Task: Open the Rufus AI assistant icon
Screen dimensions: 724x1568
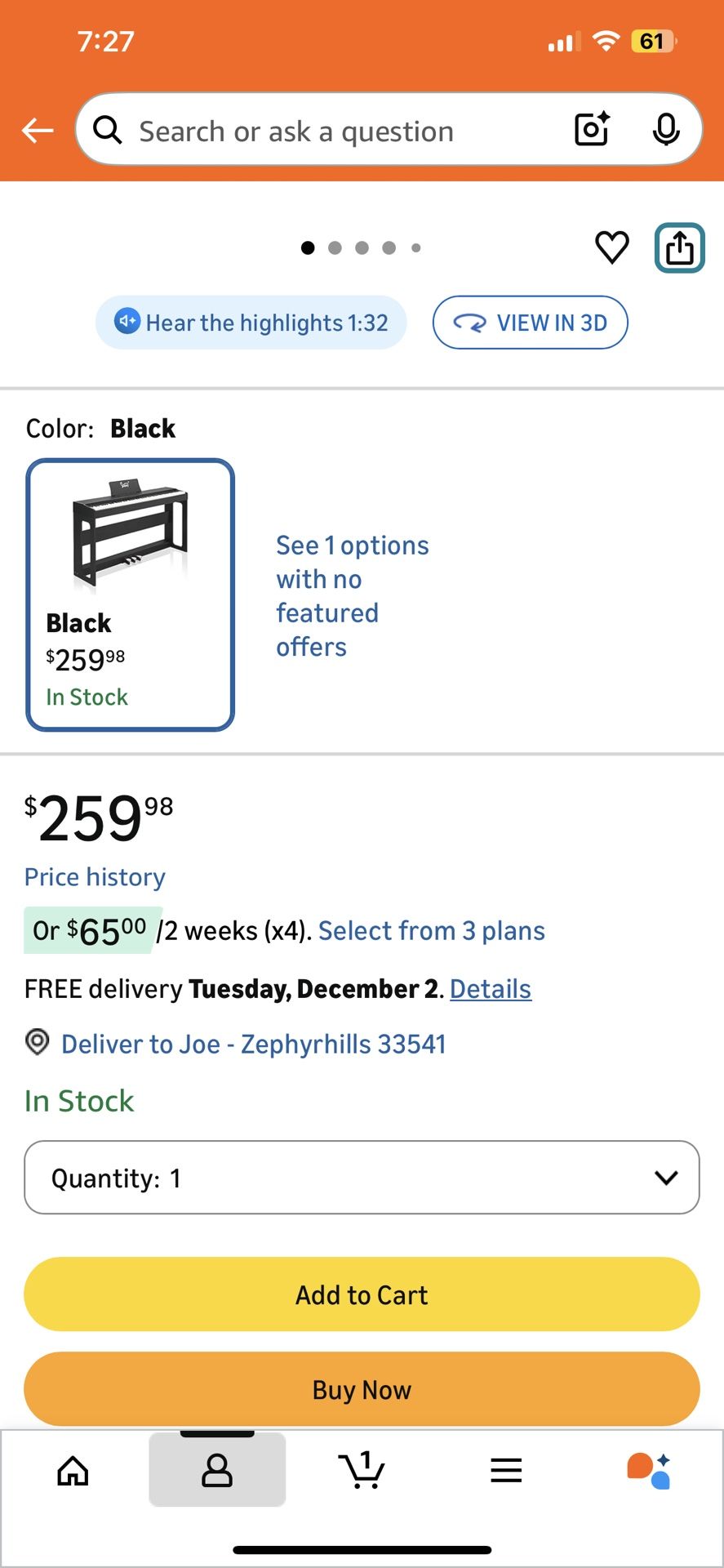Action: 649,1471
